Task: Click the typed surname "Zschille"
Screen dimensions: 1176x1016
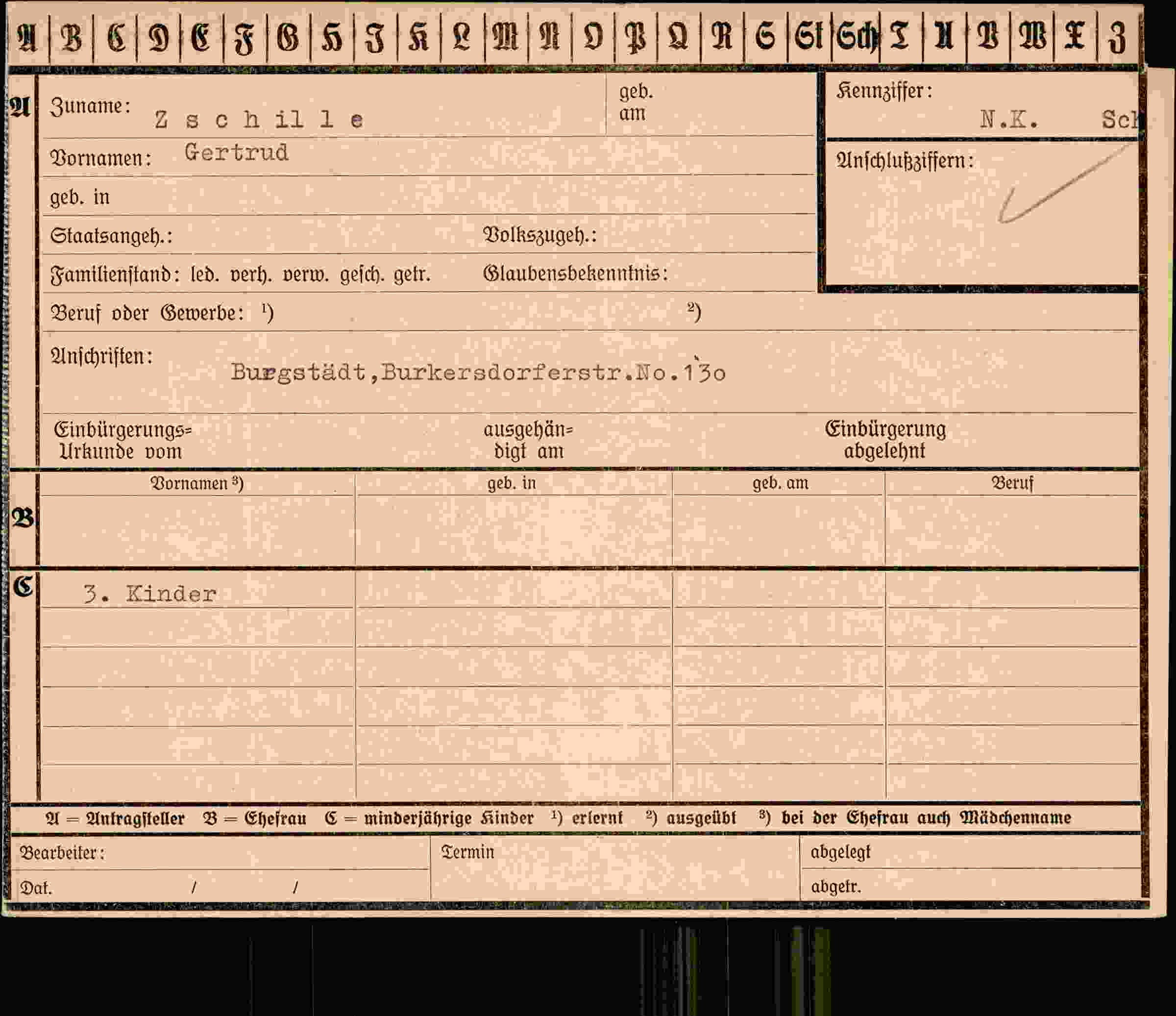Action: coord(259,120)
